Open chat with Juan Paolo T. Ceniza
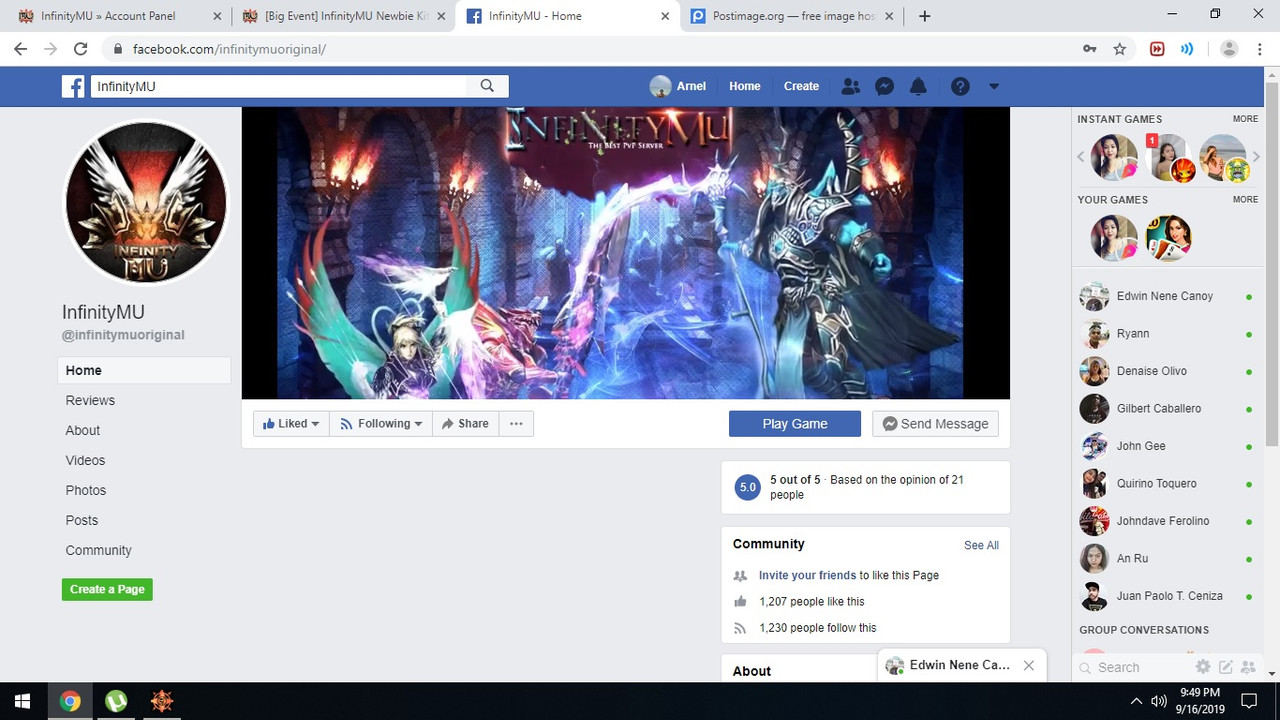This screenshot has width=1280, height=720. click(1167, 596)
